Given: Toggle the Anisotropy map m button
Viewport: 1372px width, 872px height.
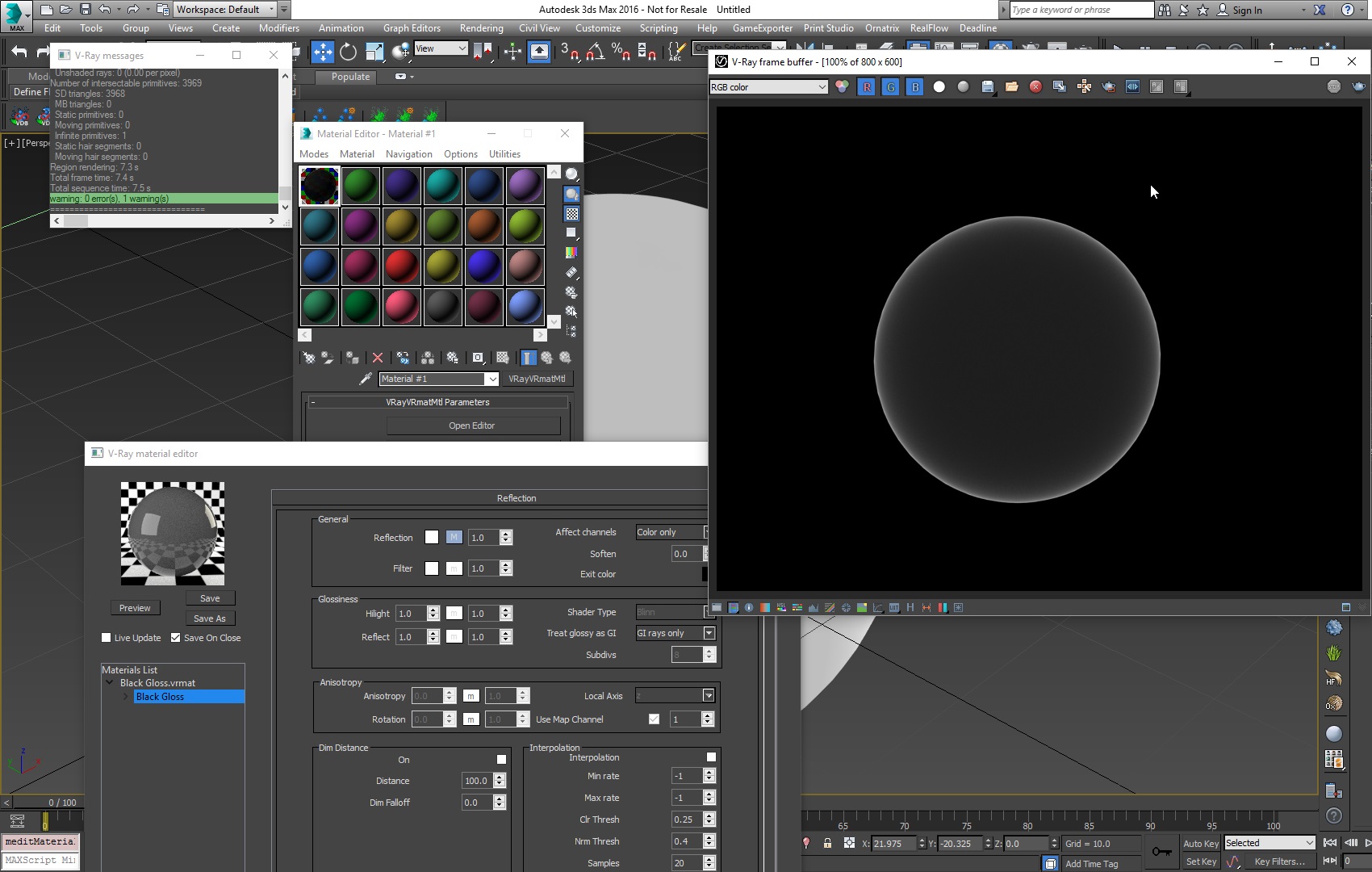Looking at the screenshot, I should click(471, 696).
